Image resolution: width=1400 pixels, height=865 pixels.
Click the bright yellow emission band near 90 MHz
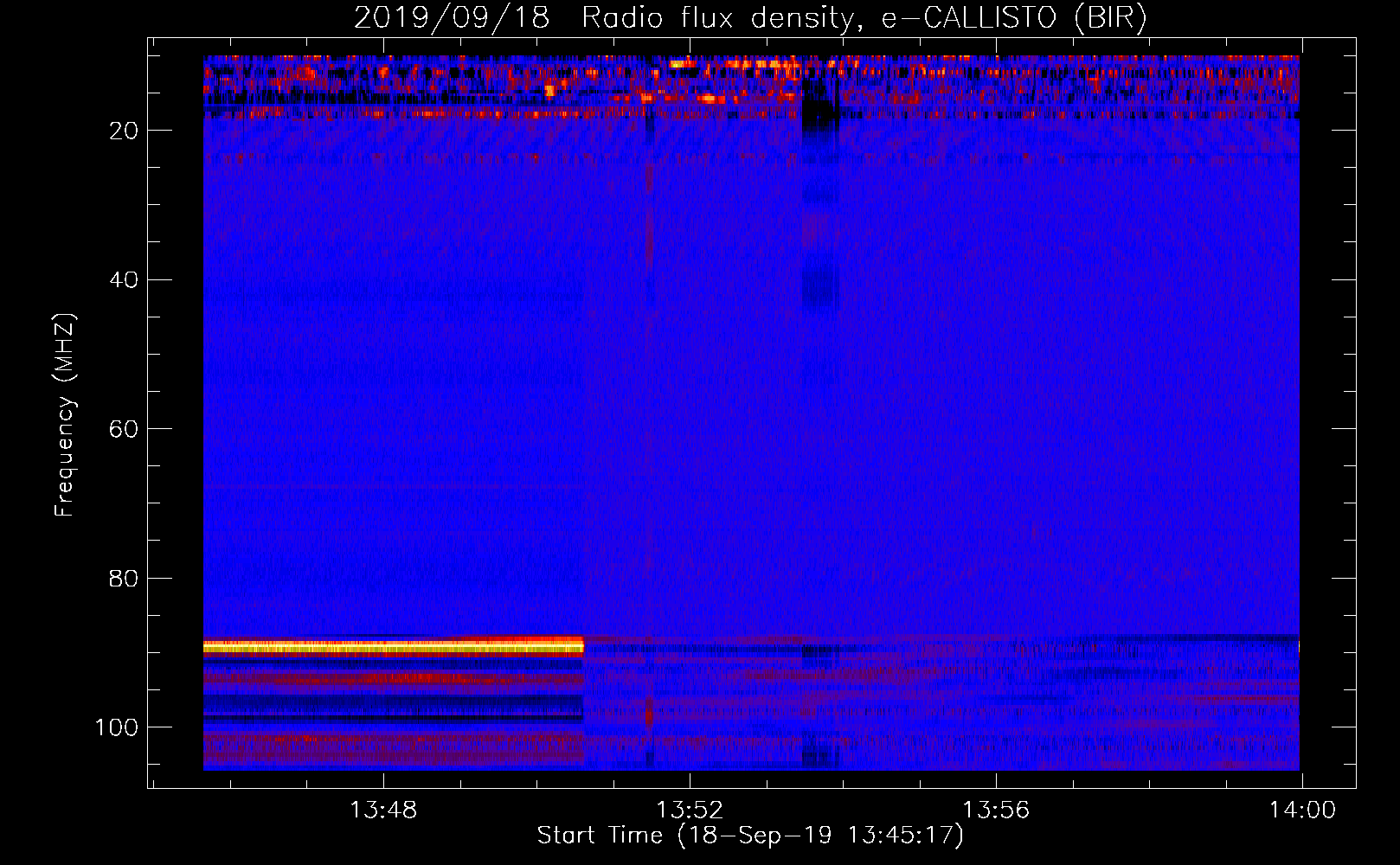tap(394, 646)
